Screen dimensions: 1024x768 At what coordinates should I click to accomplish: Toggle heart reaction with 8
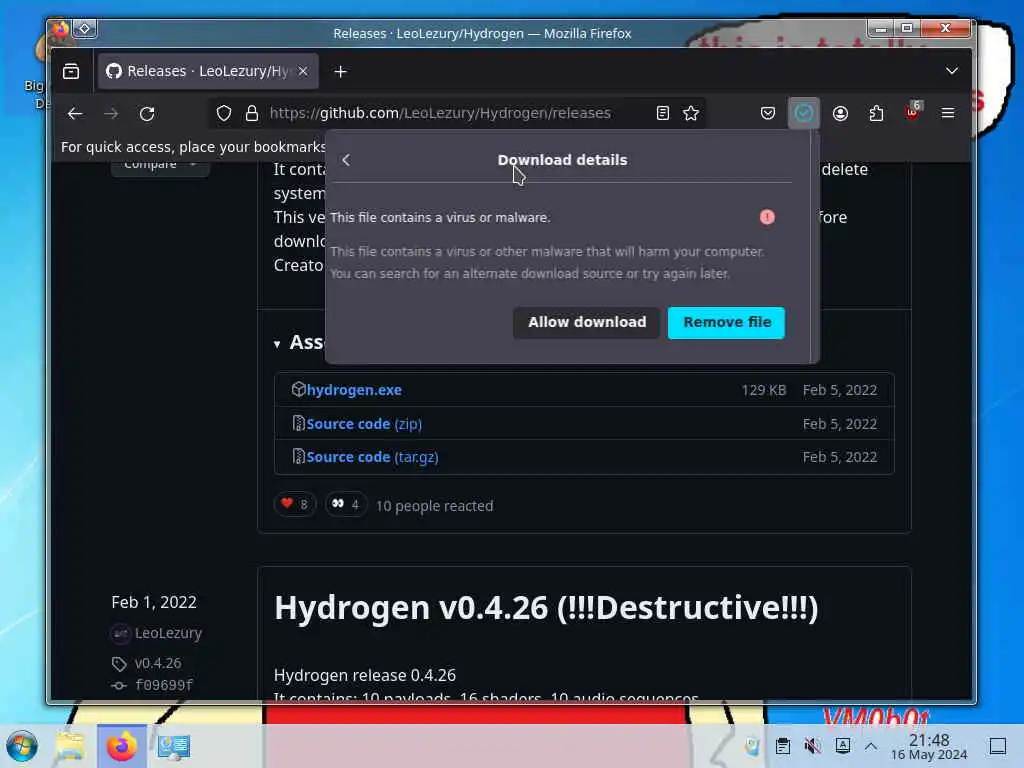pos(295,504)
